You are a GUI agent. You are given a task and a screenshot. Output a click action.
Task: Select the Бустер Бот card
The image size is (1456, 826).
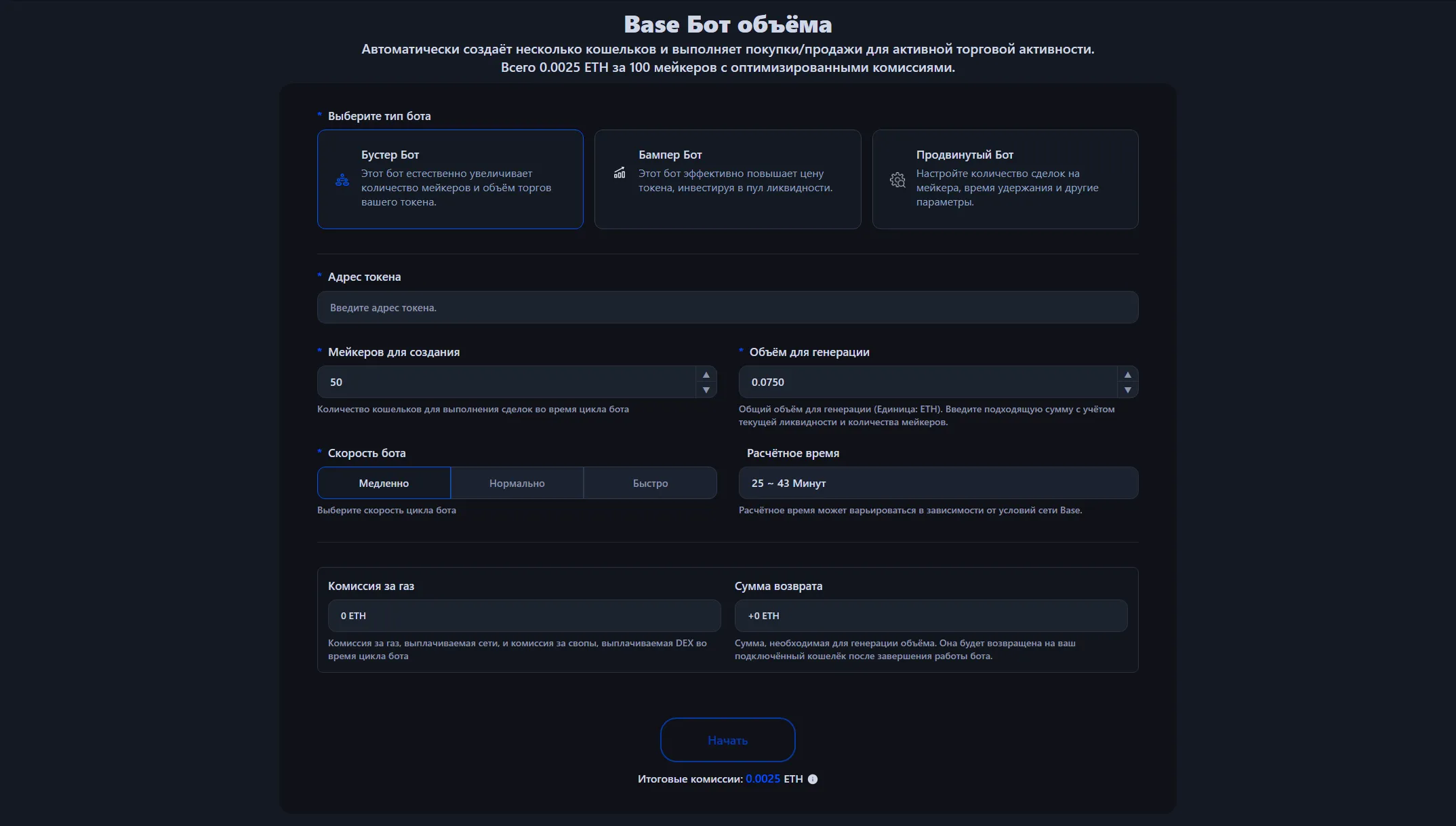(450, 179)
